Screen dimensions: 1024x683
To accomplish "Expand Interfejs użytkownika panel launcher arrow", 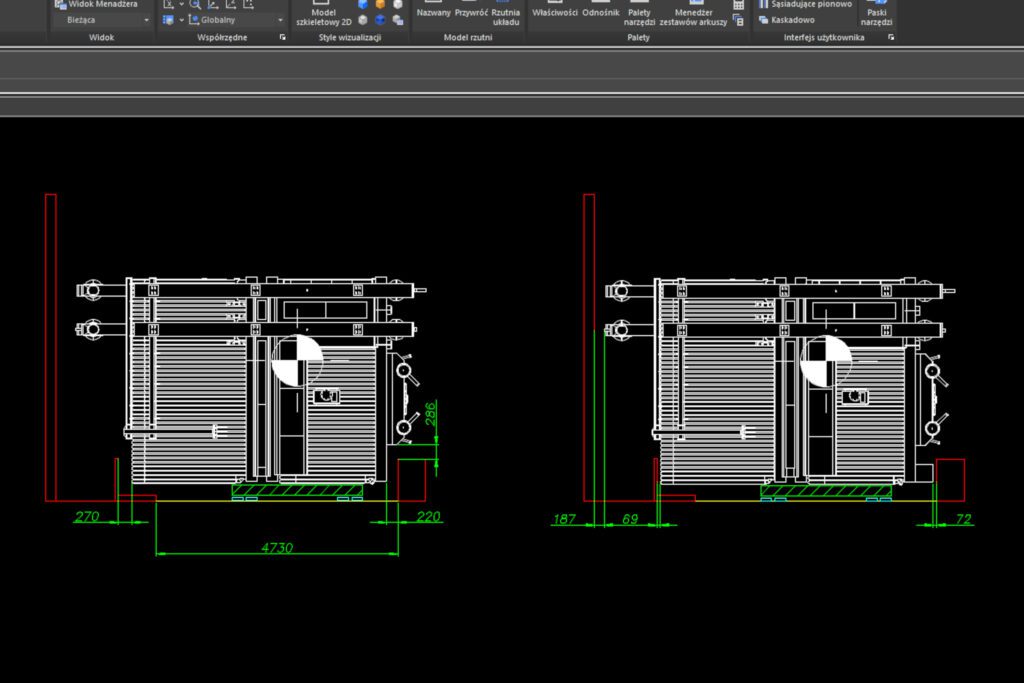I will click(890, 37).
